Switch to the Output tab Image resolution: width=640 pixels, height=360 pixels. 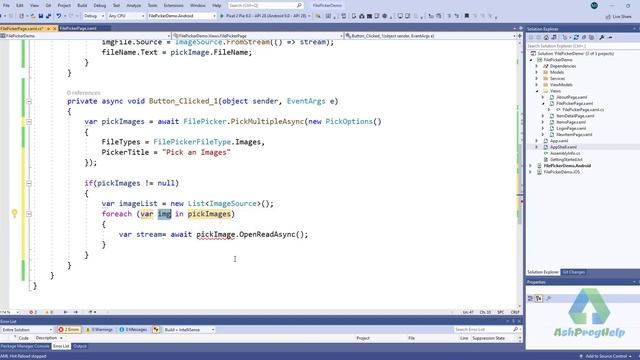(x=80, y=346)
